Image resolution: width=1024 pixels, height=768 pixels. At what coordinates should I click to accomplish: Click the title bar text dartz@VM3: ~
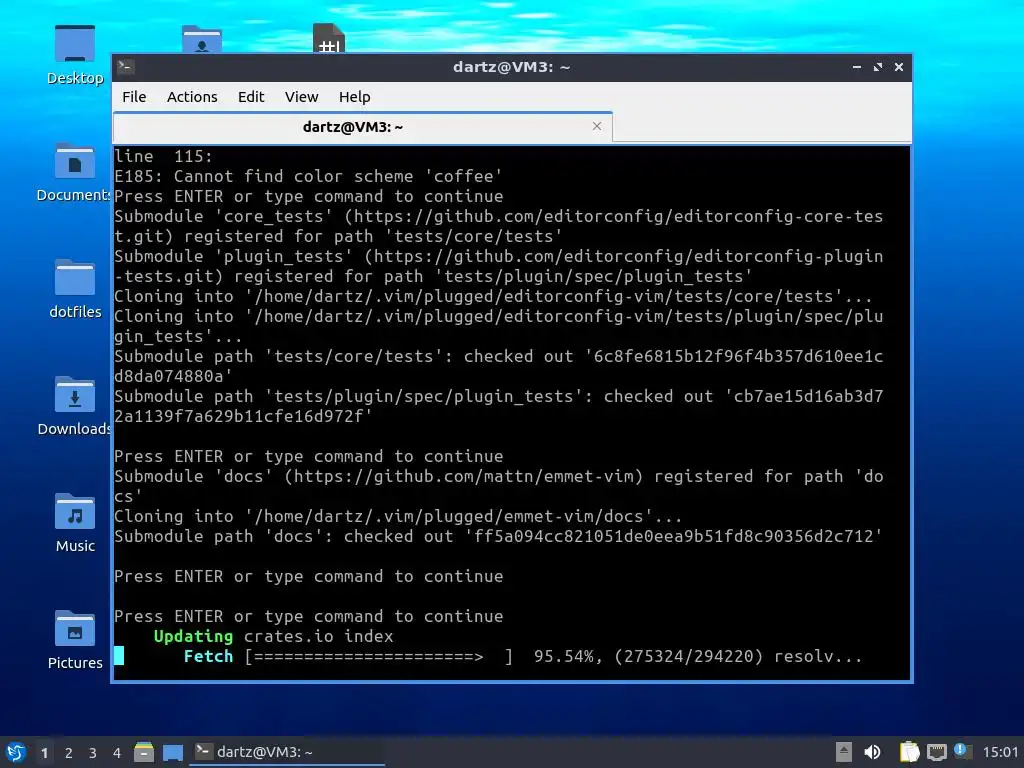tap(511, 67)
